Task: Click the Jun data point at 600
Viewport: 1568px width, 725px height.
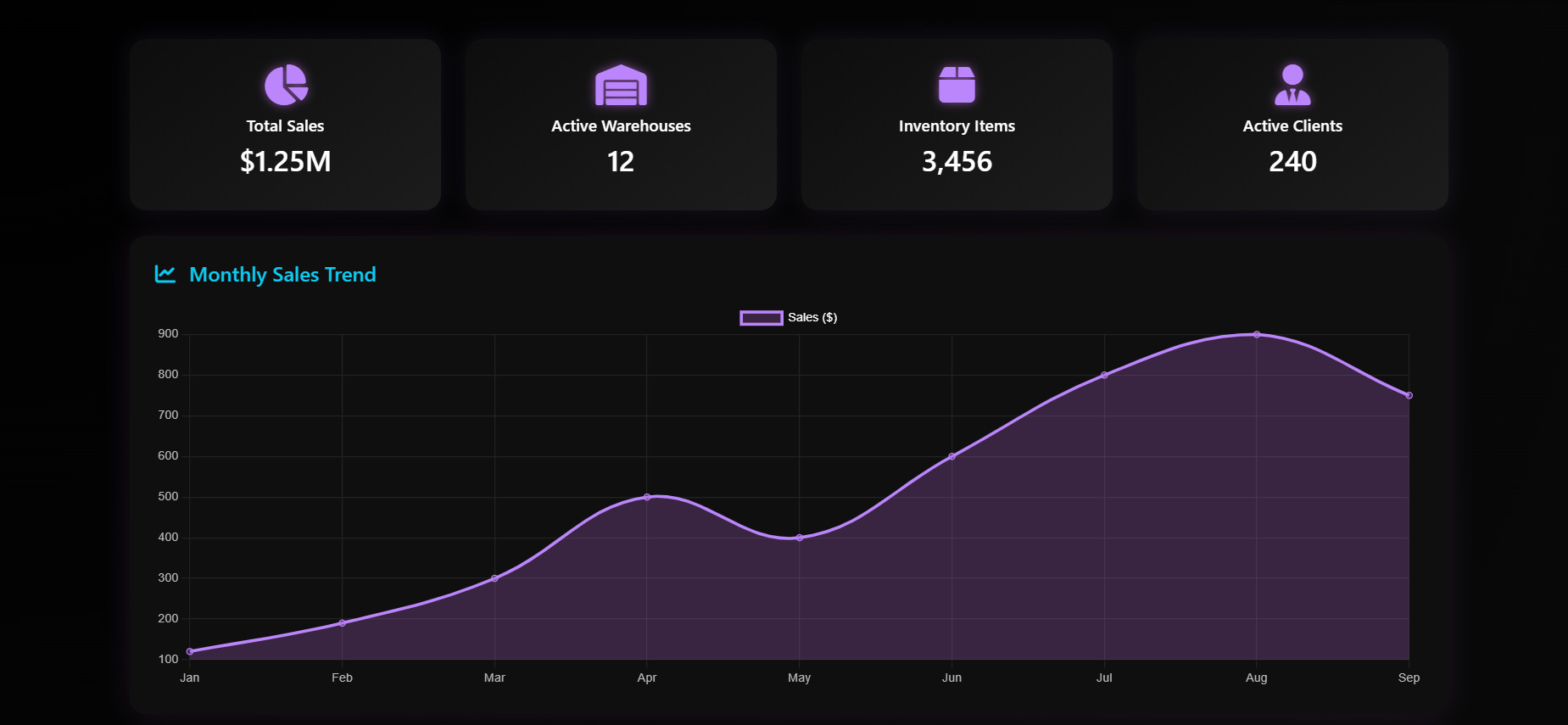Action: pos(951,456)
